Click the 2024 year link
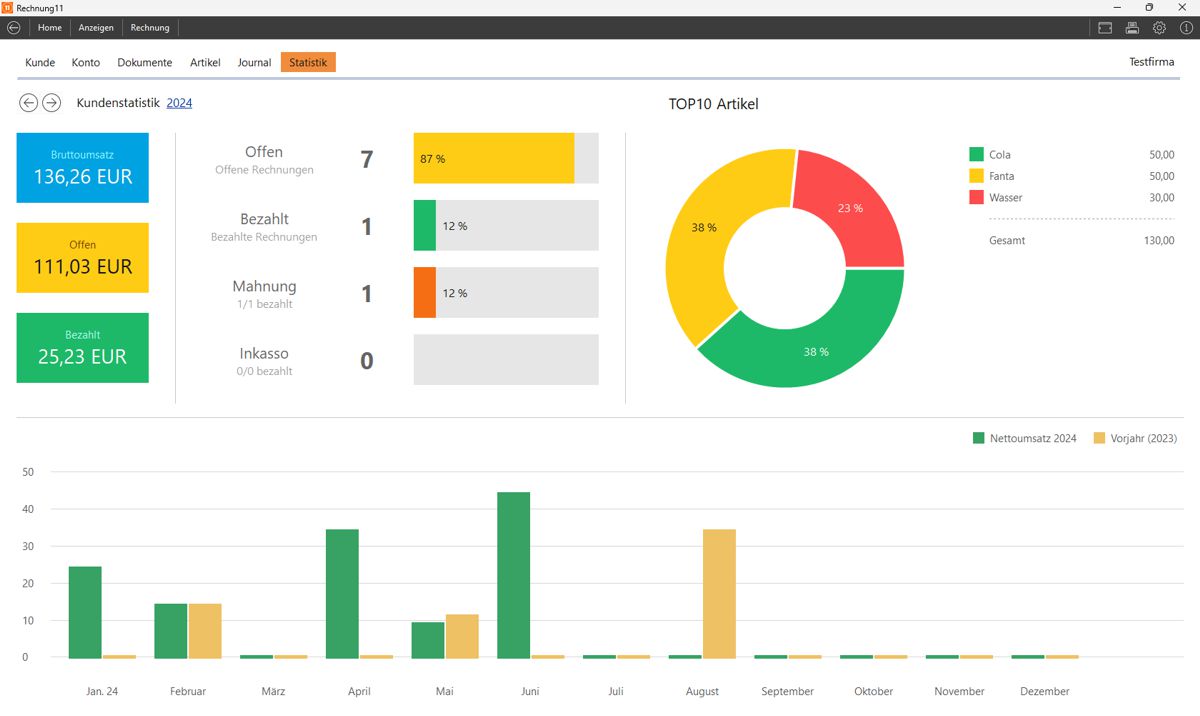Viewport: 1200px width, 716px height. click(x=179, y=103)
